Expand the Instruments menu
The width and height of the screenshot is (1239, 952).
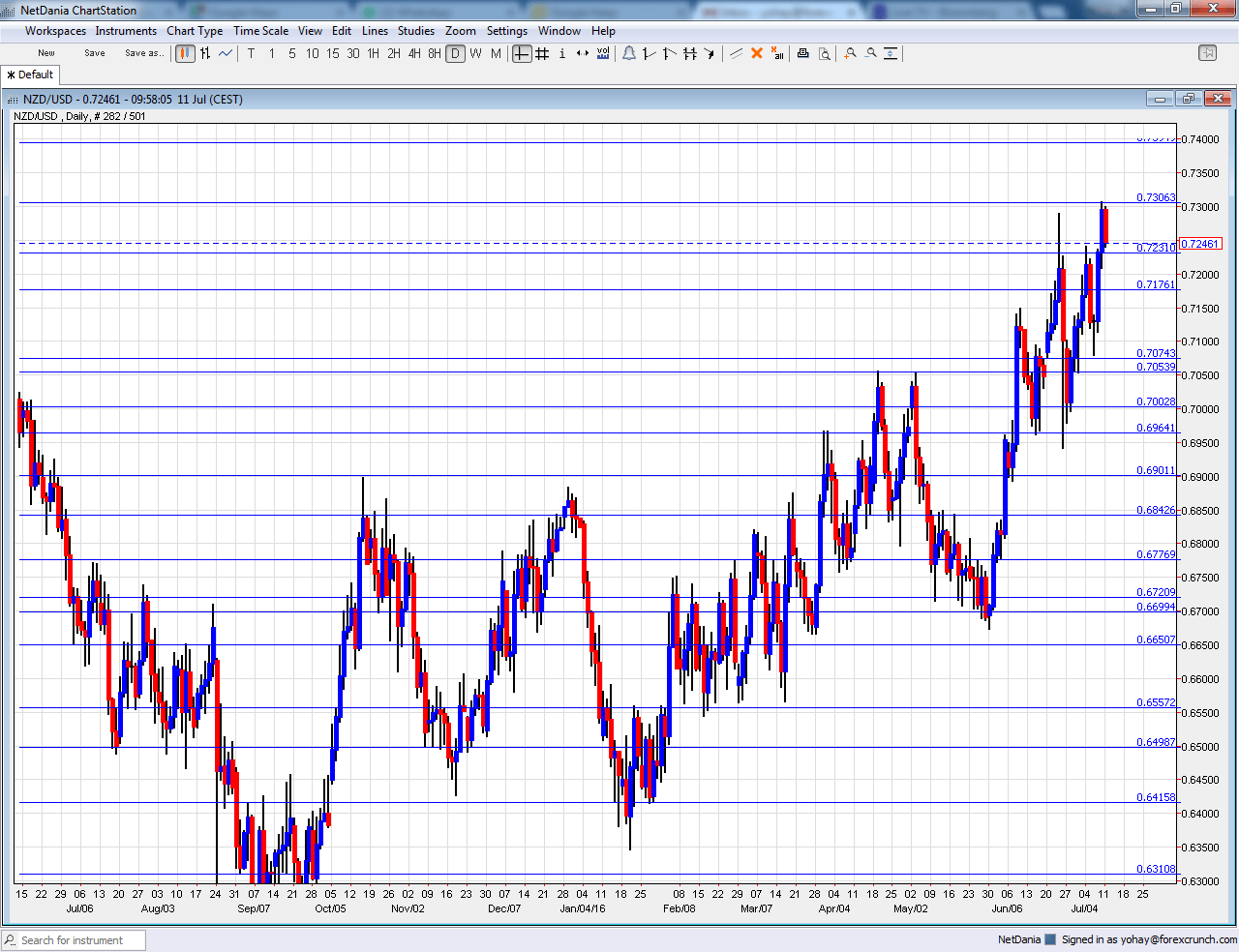point(126,30)
